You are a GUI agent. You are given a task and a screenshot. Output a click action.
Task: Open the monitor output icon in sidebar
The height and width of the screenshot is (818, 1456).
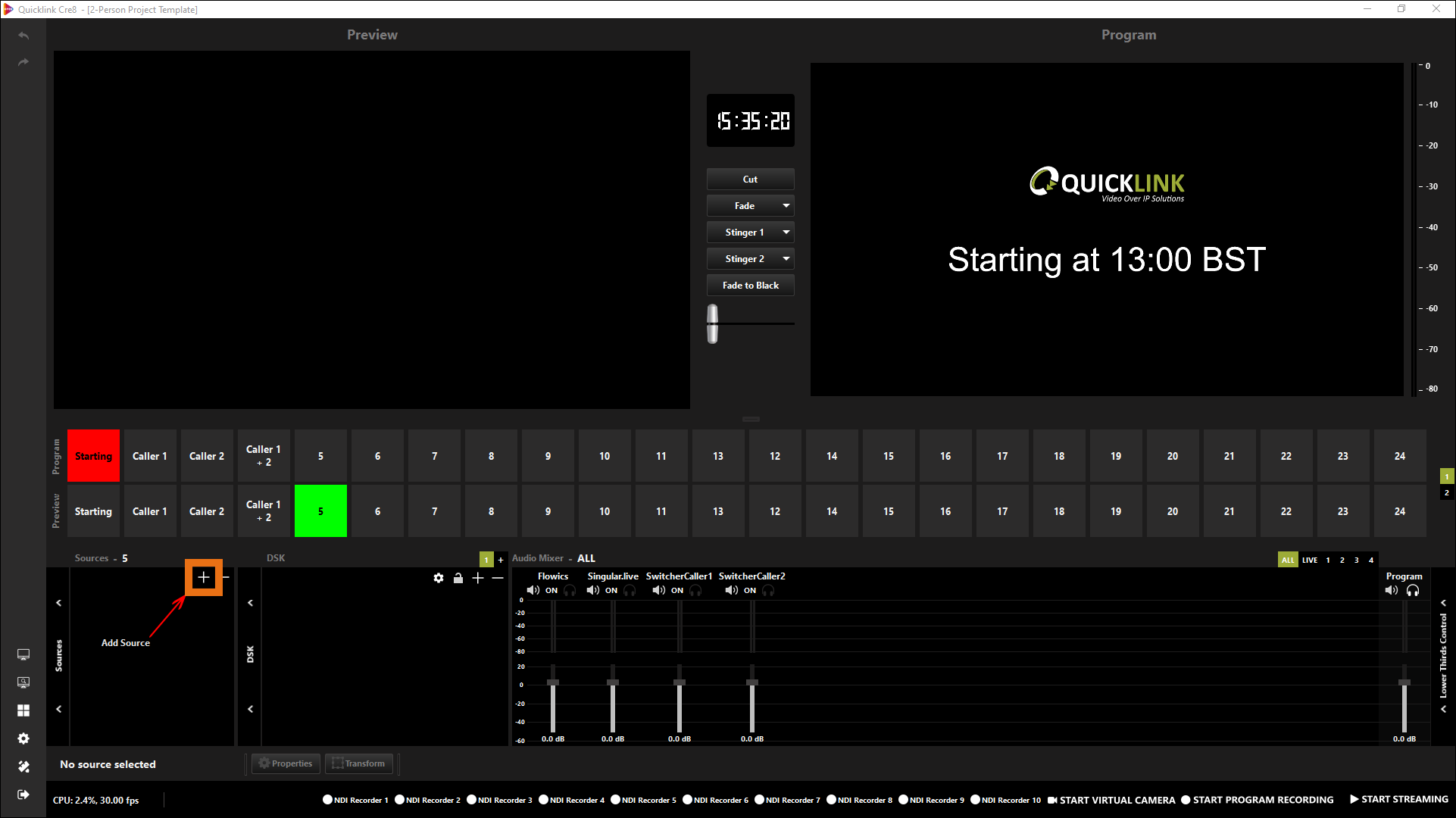(23, 654)
